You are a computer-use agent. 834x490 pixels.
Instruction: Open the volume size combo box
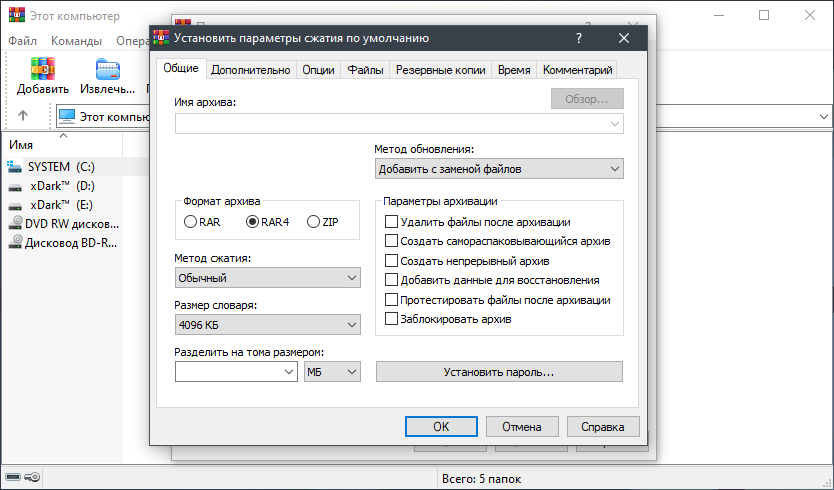236,371
